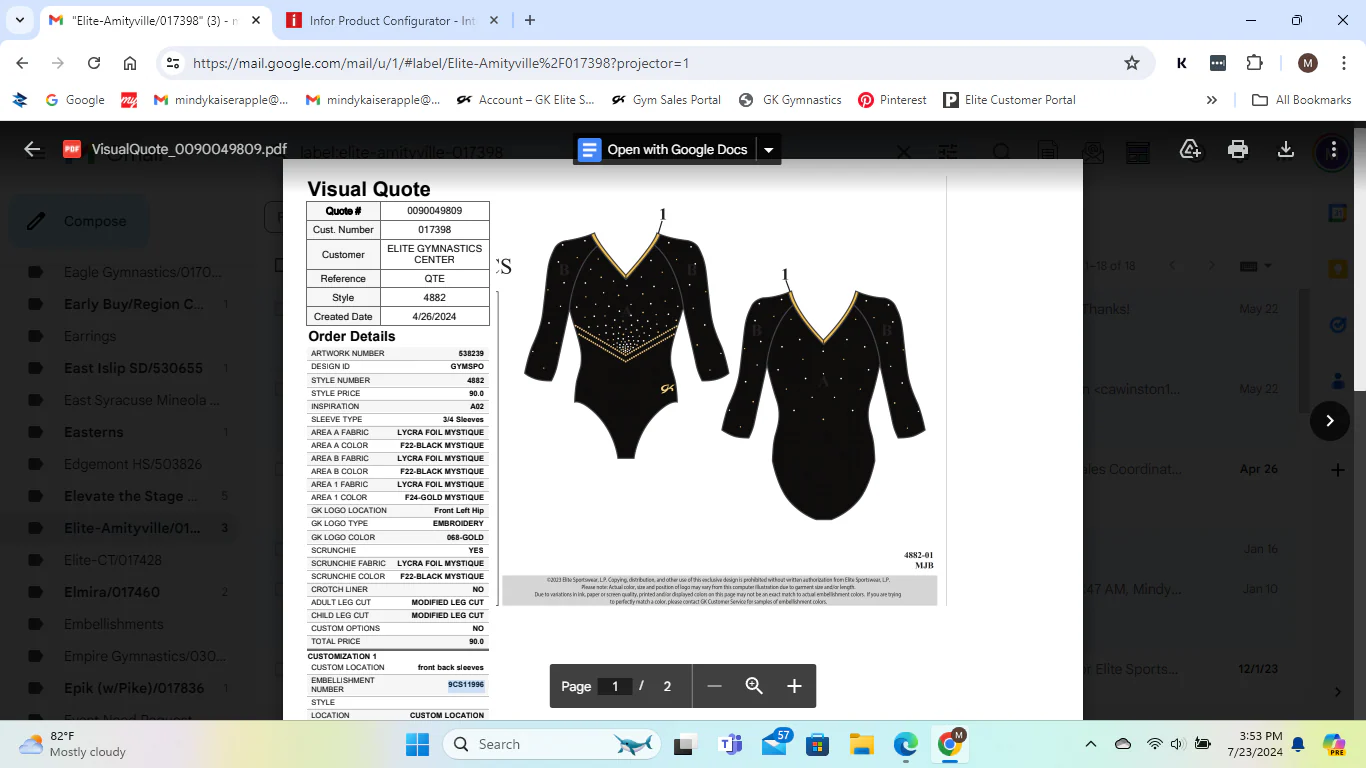Open weather widget showing 82°F

[75, 744]
